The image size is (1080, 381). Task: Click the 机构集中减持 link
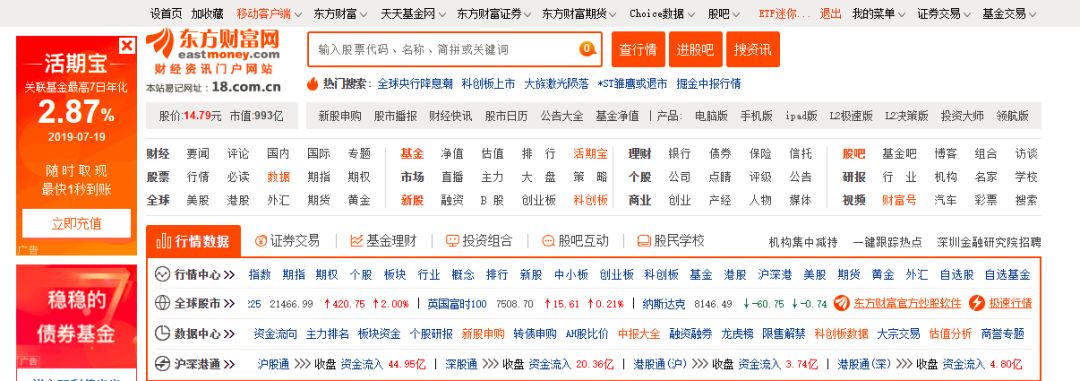coord(803,242)
